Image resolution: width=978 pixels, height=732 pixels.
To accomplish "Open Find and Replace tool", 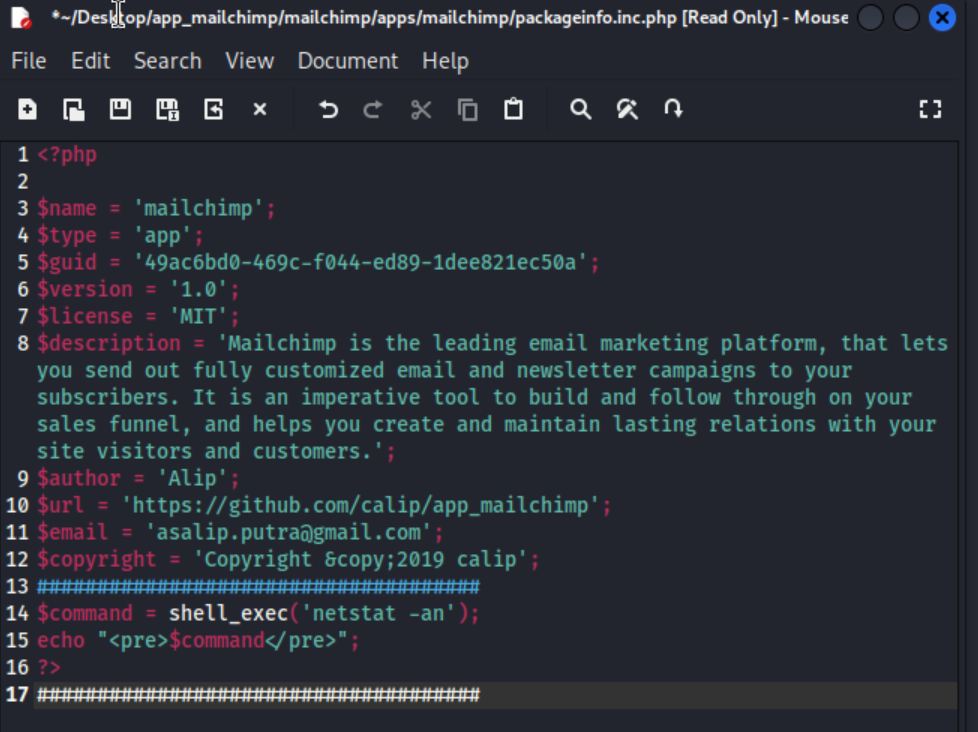I will coord(627,110).
